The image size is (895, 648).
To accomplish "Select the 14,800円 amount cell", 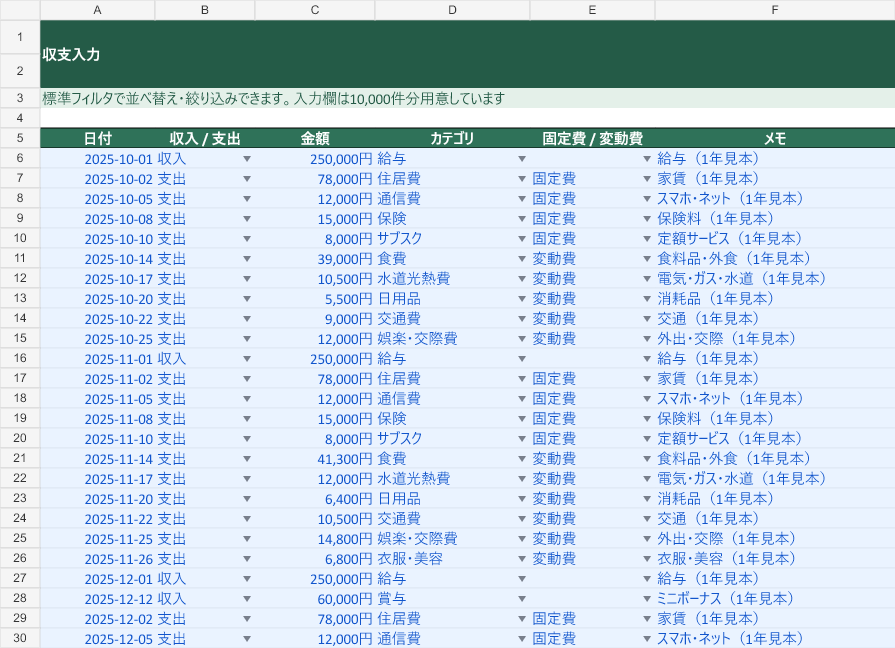I will pos(315,538).
